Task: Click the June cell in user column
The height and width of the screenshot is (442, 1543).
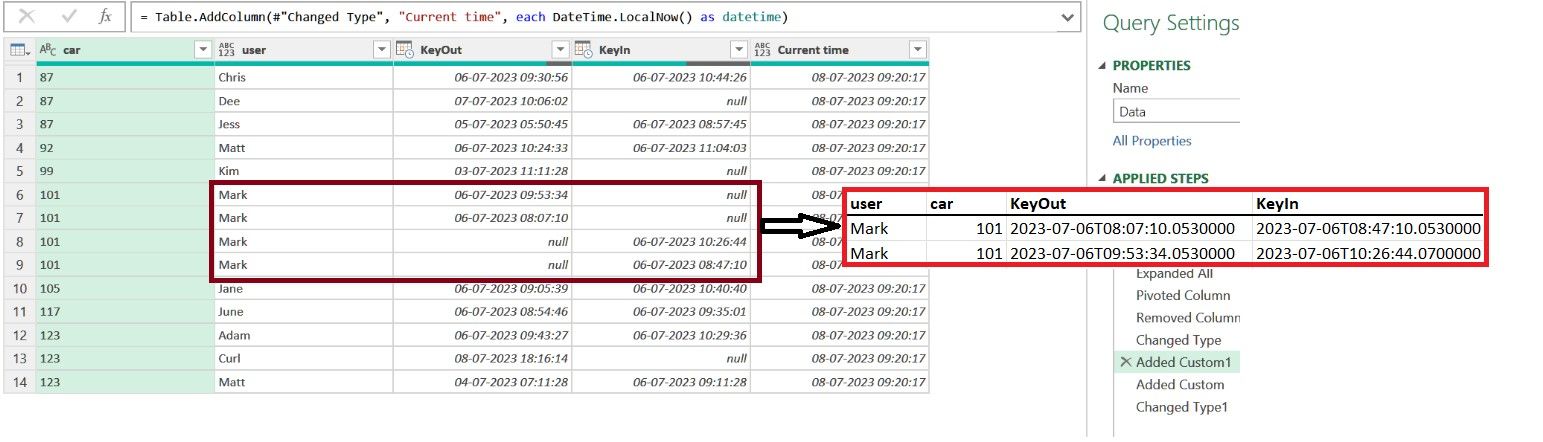Action: point(303,311)
